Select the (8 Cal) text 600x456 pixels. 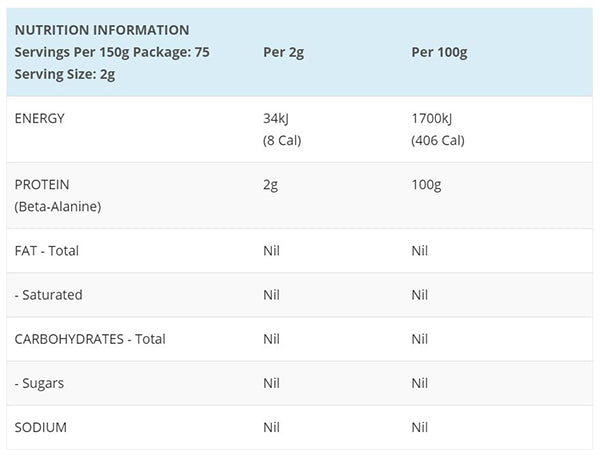(x=280, y=140)
